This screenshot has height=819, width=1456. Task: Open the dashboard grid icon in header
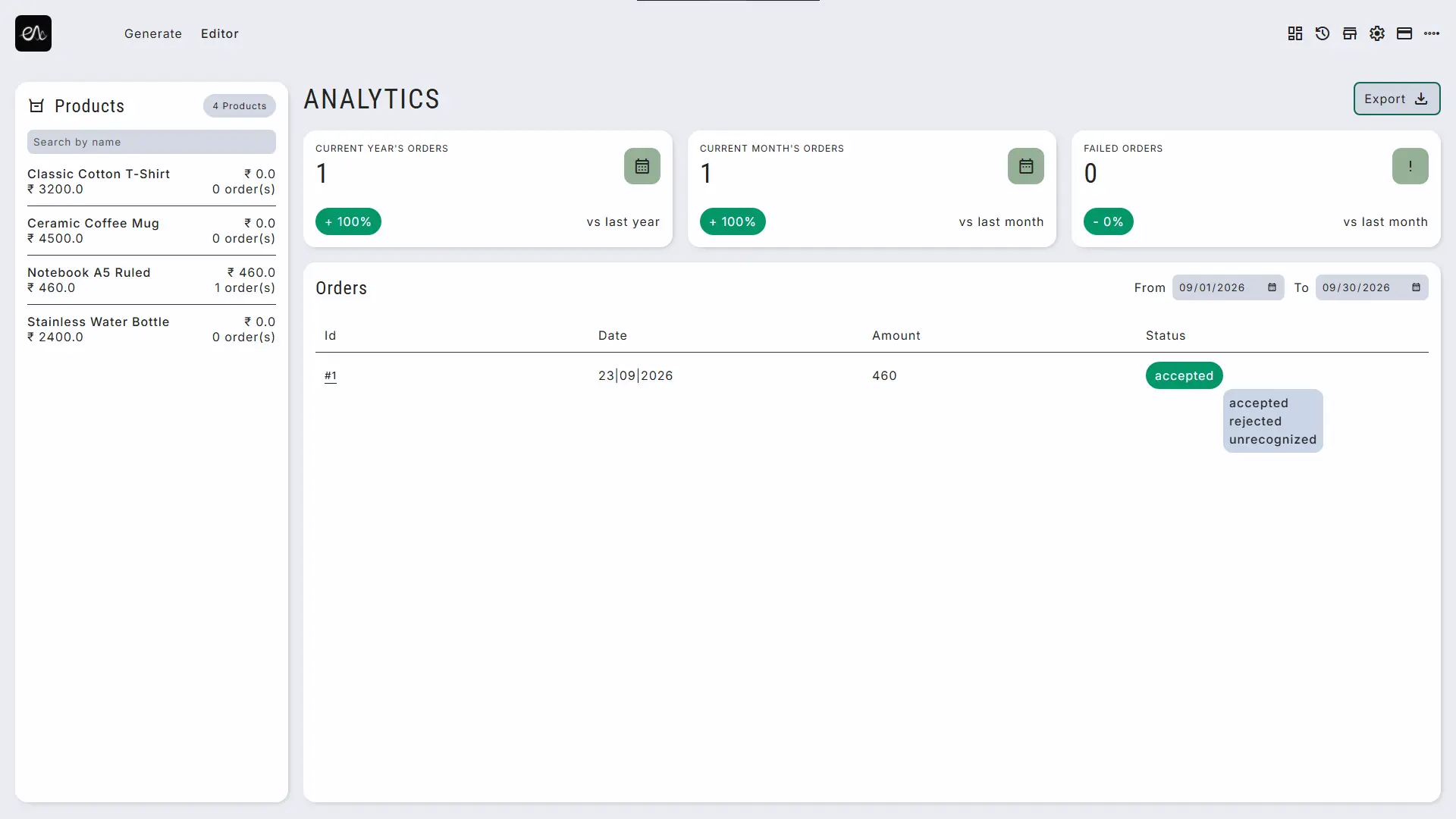click(1295, 33)
